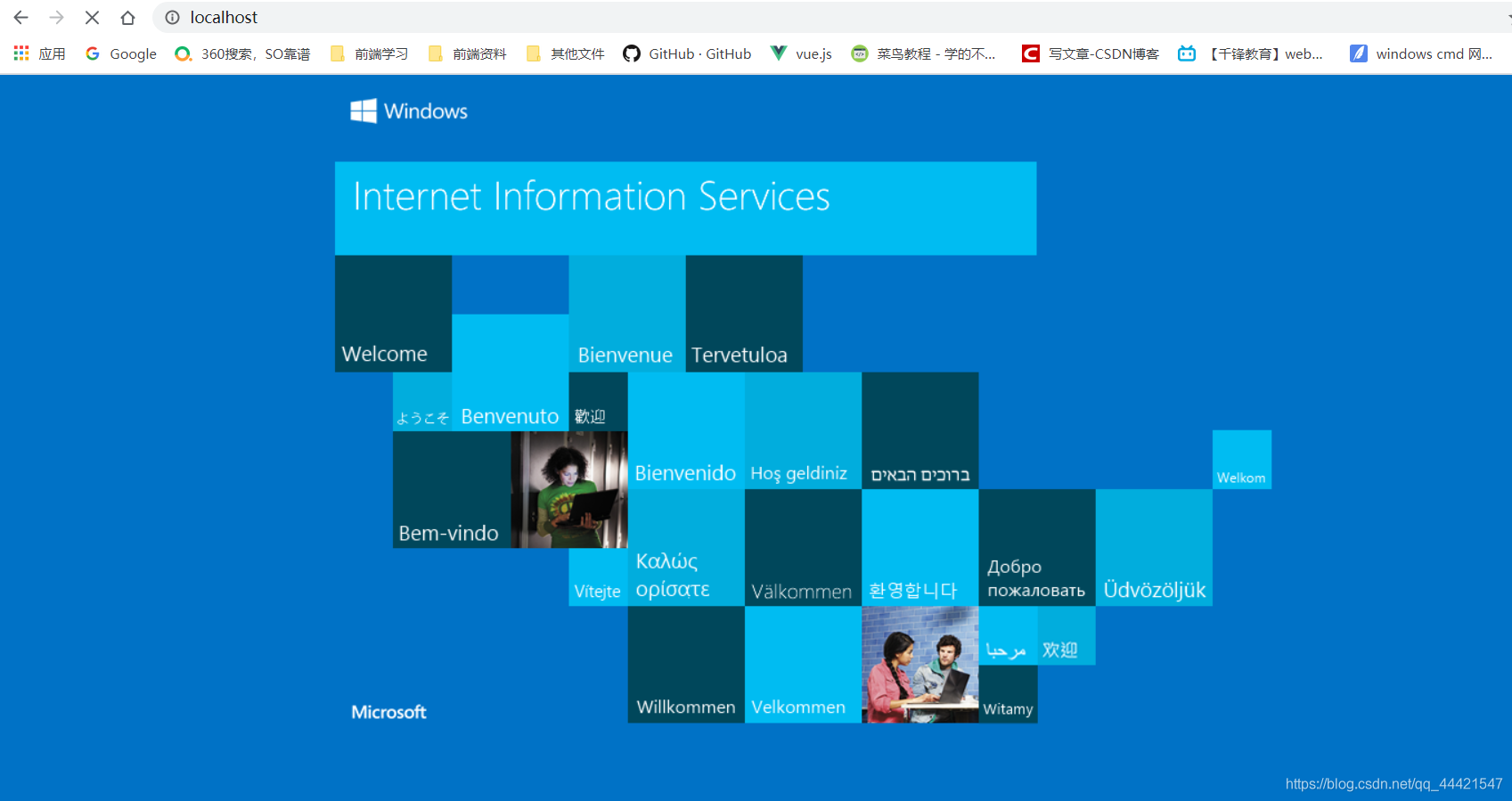Click the Vítejte tile
The width and height of the screenshot is (1512, 801).
pos(598,577)
